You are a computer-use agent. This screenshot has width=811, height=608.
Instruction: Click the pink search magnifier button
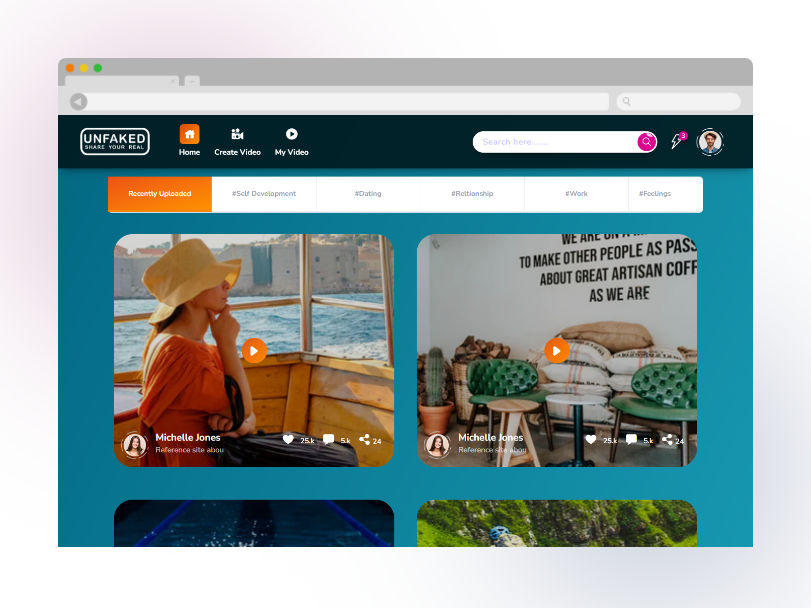647,142
